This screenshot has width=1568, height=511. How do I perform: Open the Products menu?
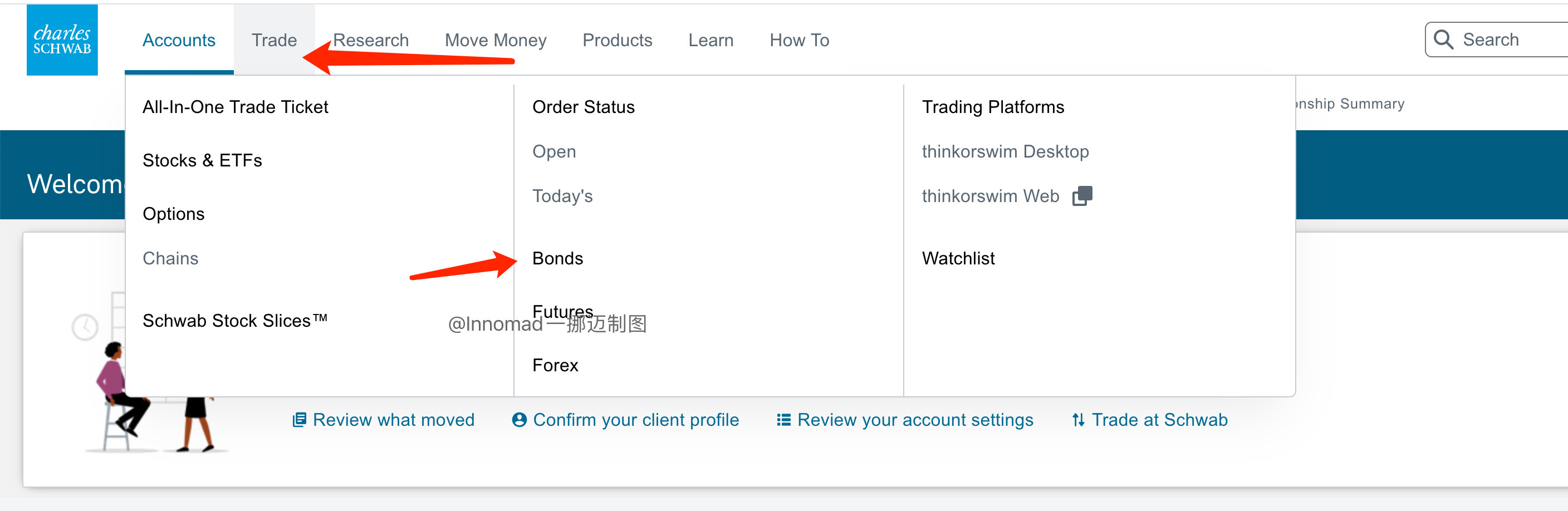click(617, 40)
